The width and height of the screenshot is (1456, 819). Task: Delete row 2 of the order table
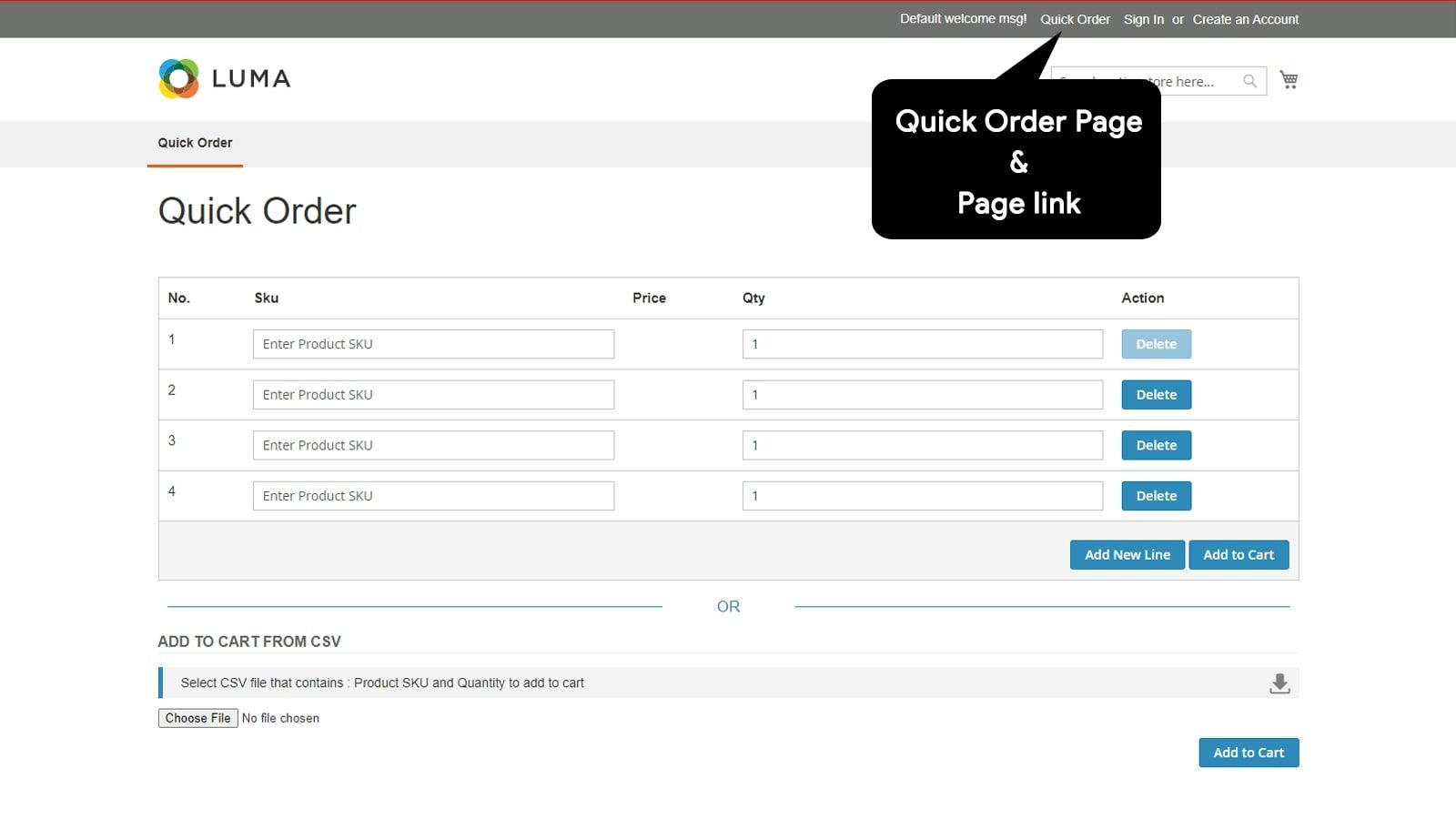click(x=1157, y=395)
